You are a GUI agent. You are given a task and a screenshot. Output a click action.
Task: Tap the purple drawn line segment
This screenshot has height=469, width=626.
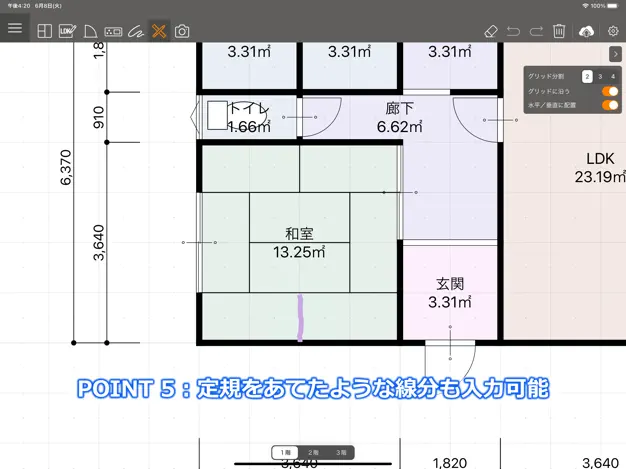point(300,318)
